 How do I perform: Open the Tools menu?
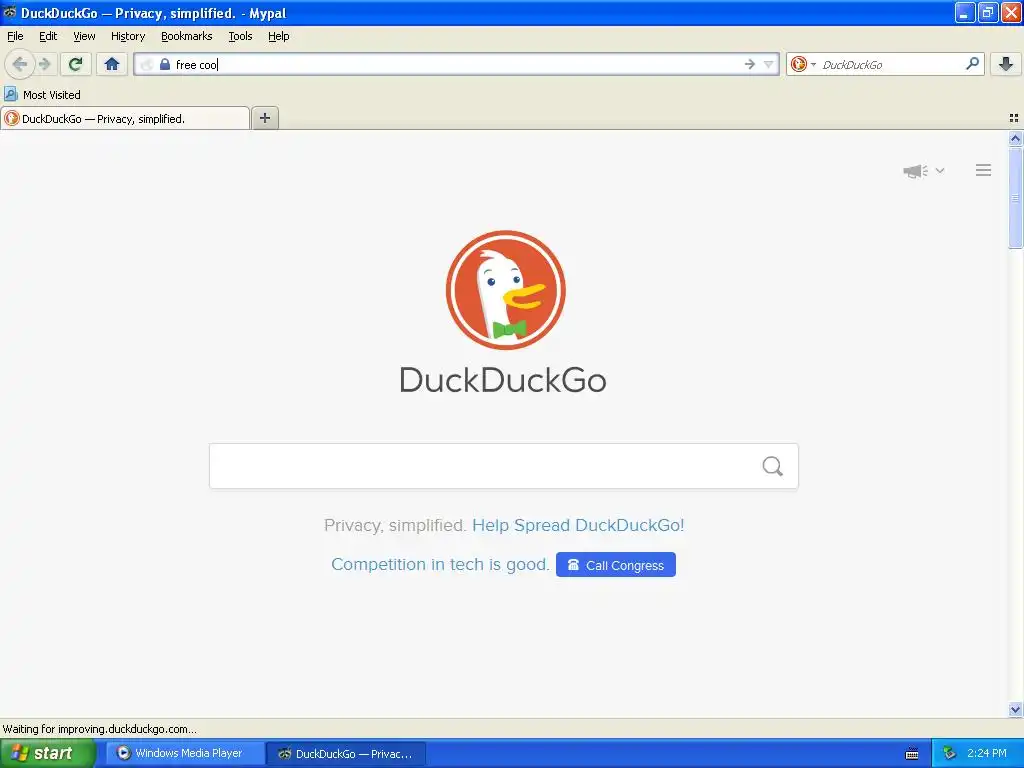pyautogui.click(x=240, y=36)
